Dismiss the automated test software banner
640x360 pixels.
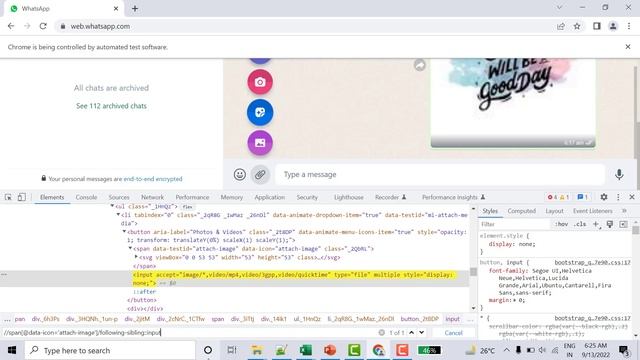tap(628, 47)
